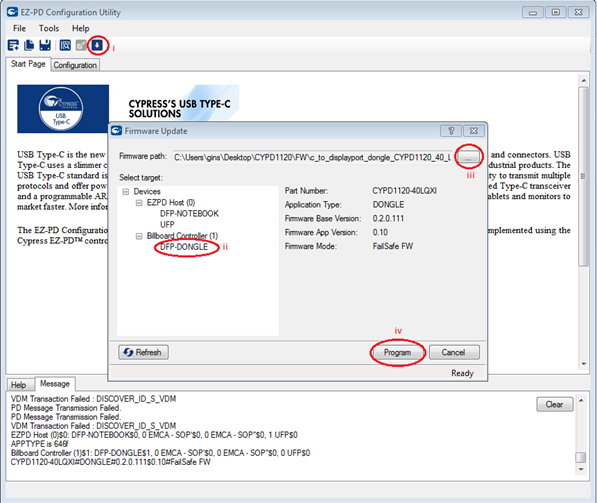Click the Firmware App Version value 0.10
This screenshot has width=597, height=503.
coord(380,232)
